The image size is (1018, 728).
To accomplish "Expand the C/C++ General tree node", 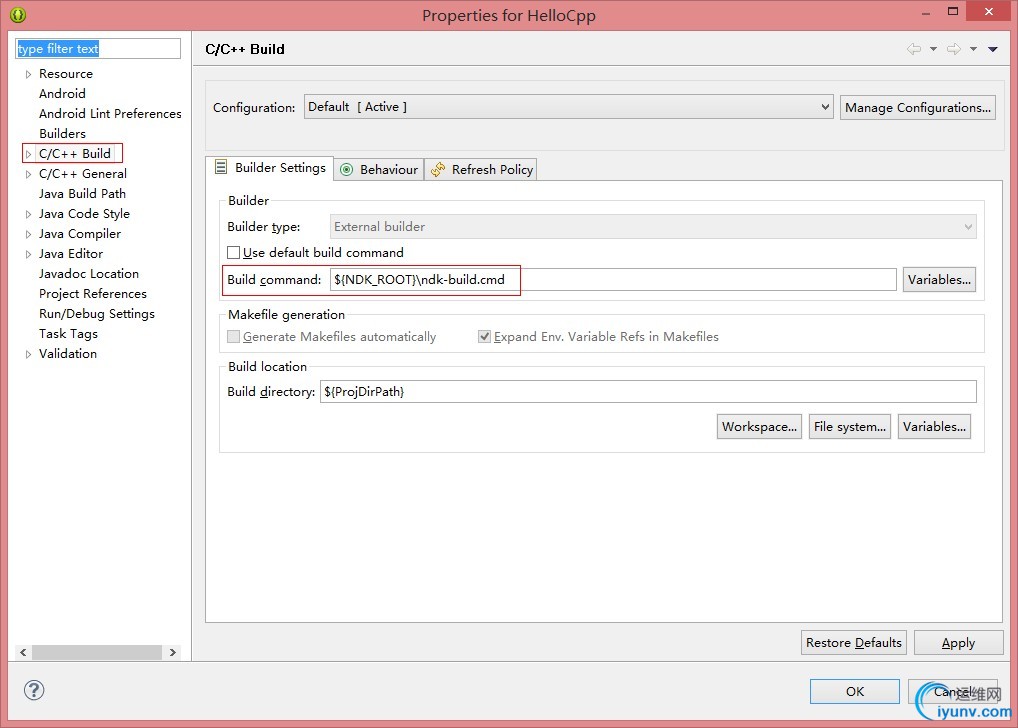I will 28,174.
